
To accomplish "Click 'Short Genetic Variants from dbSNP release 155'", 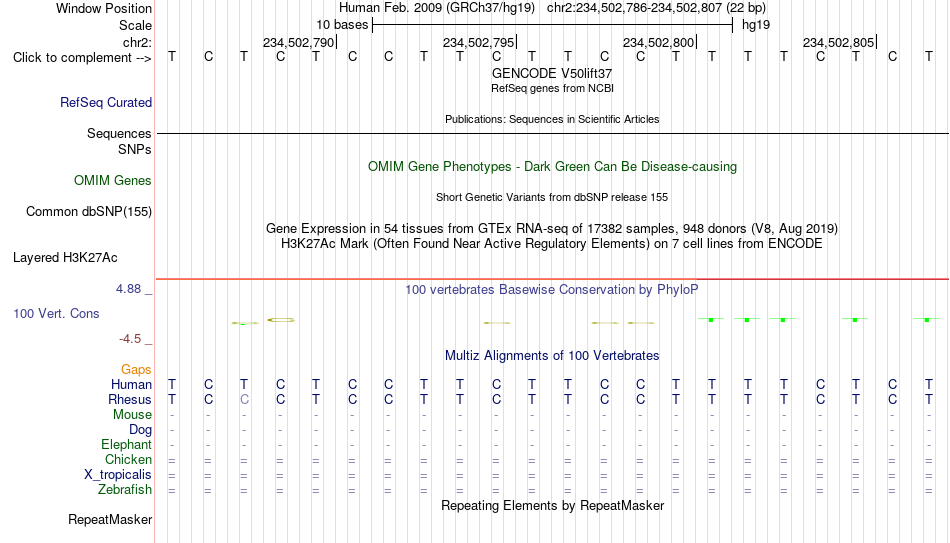I will coord(552,198).
